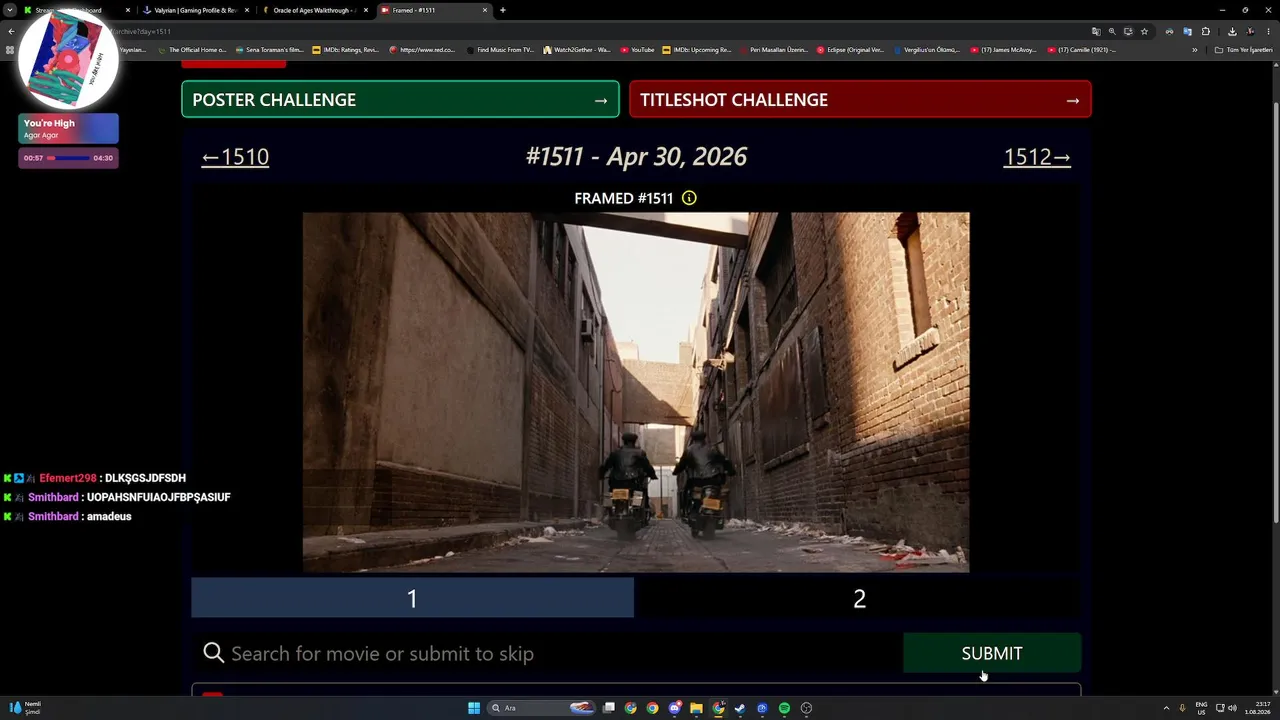Show the overflowed bookmarks chevron

point(1194,50)
